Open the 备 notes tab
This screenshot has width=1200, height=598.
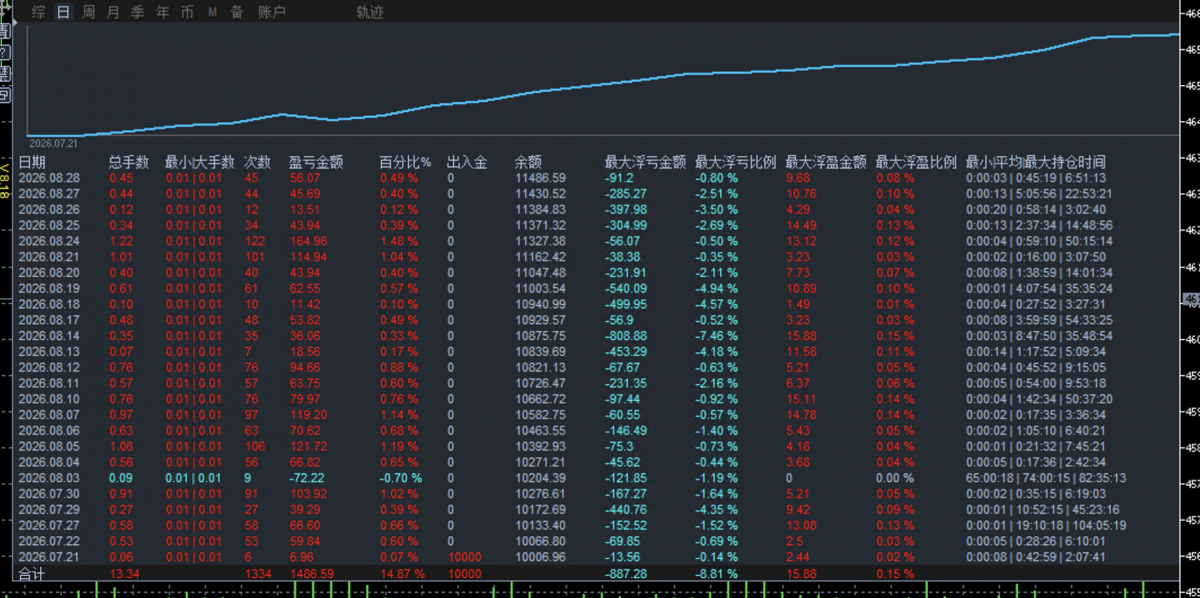tap(237, 12)
